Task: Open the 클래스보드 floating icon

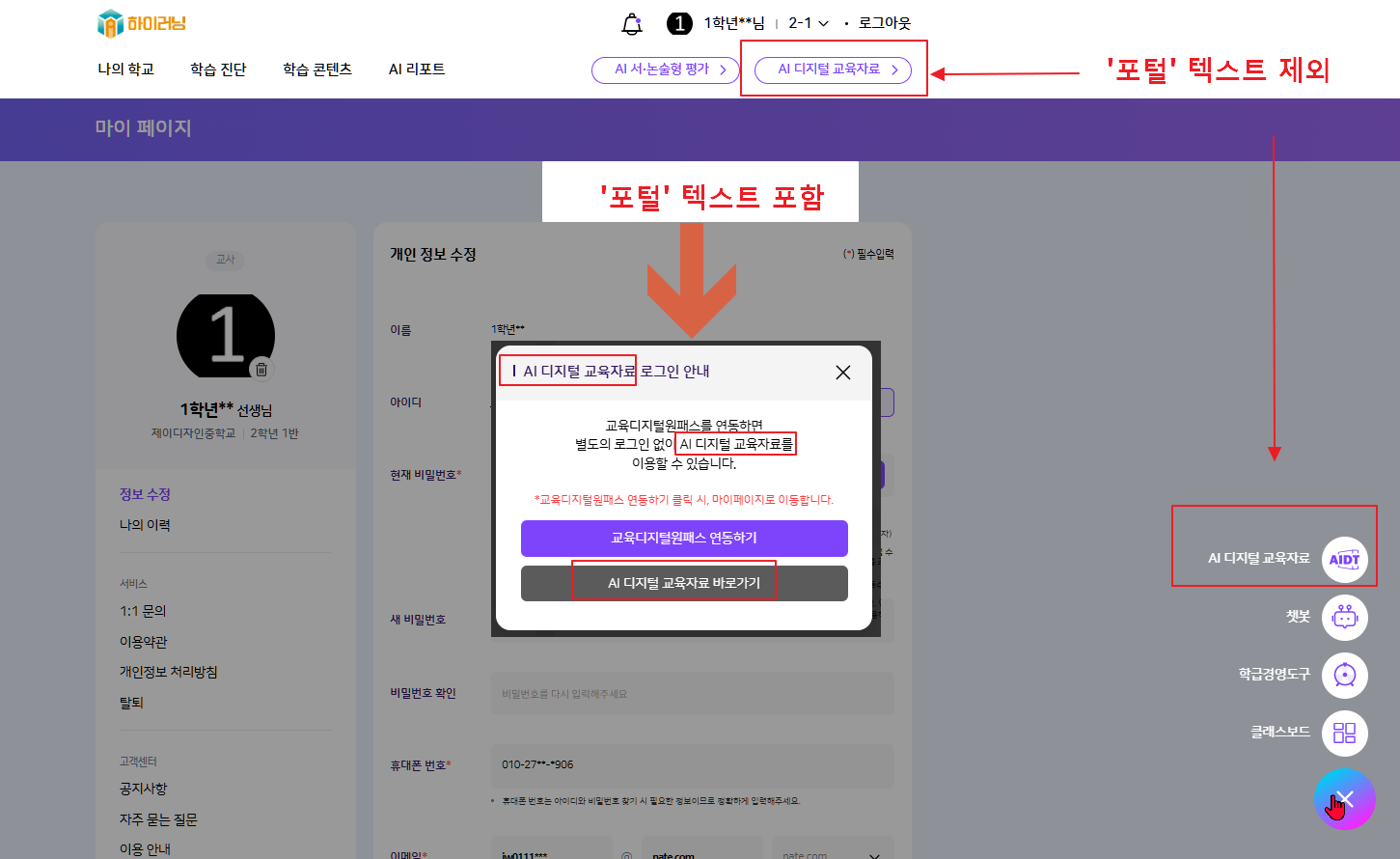Action: click(x=1345, y=733)
